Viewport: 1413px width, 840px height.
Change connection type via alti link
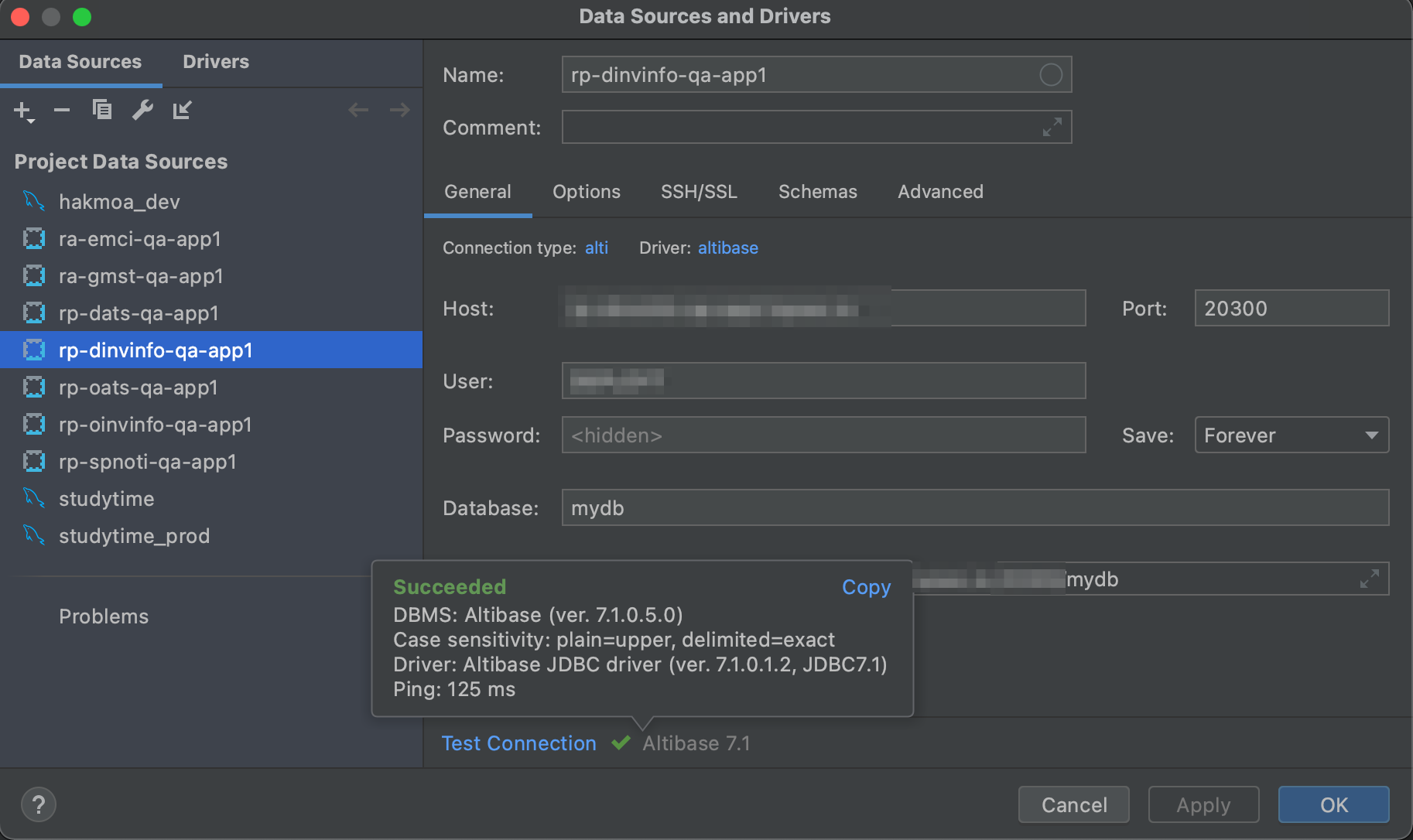coord(597,248)
